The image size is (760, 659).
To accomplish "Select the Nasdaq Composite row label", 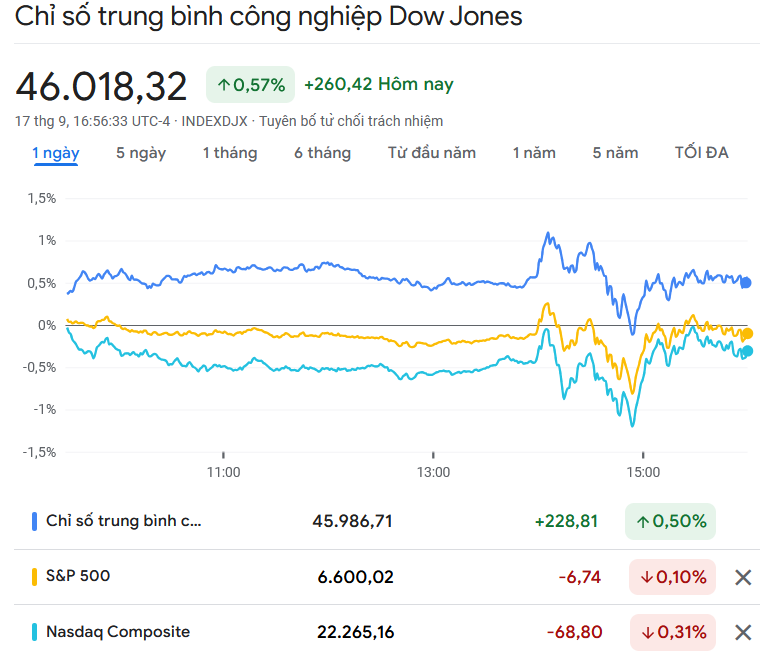I will point(118,632).
